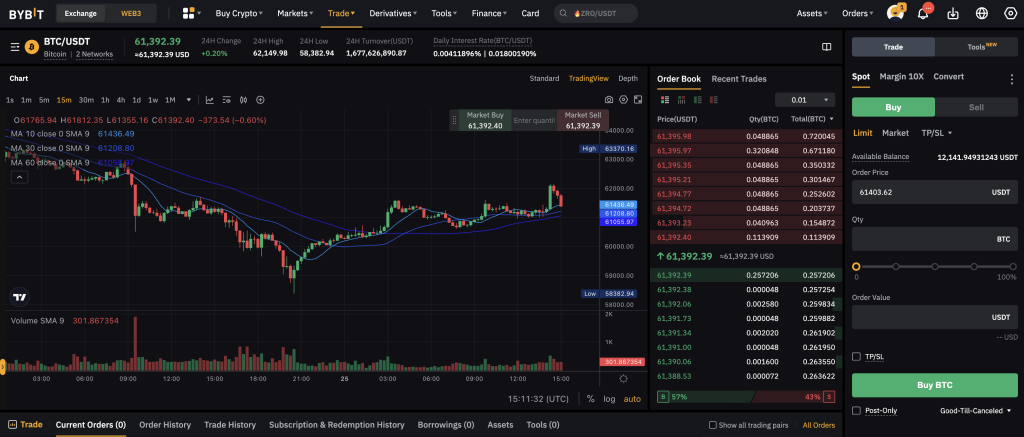Open the Buy Crypto dropdown
1024x437 pixels.
(239, 13)
